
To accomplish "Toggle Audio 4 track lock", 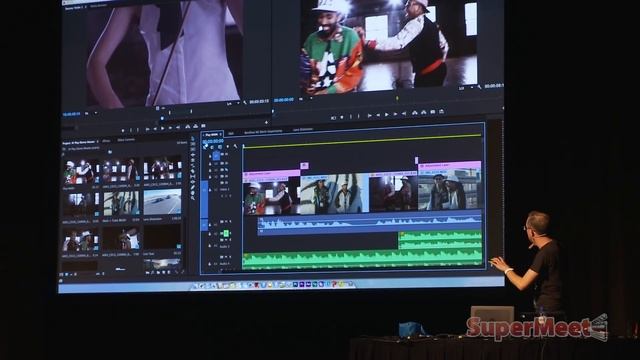I will pyautogui.click(x=211, y=264).
